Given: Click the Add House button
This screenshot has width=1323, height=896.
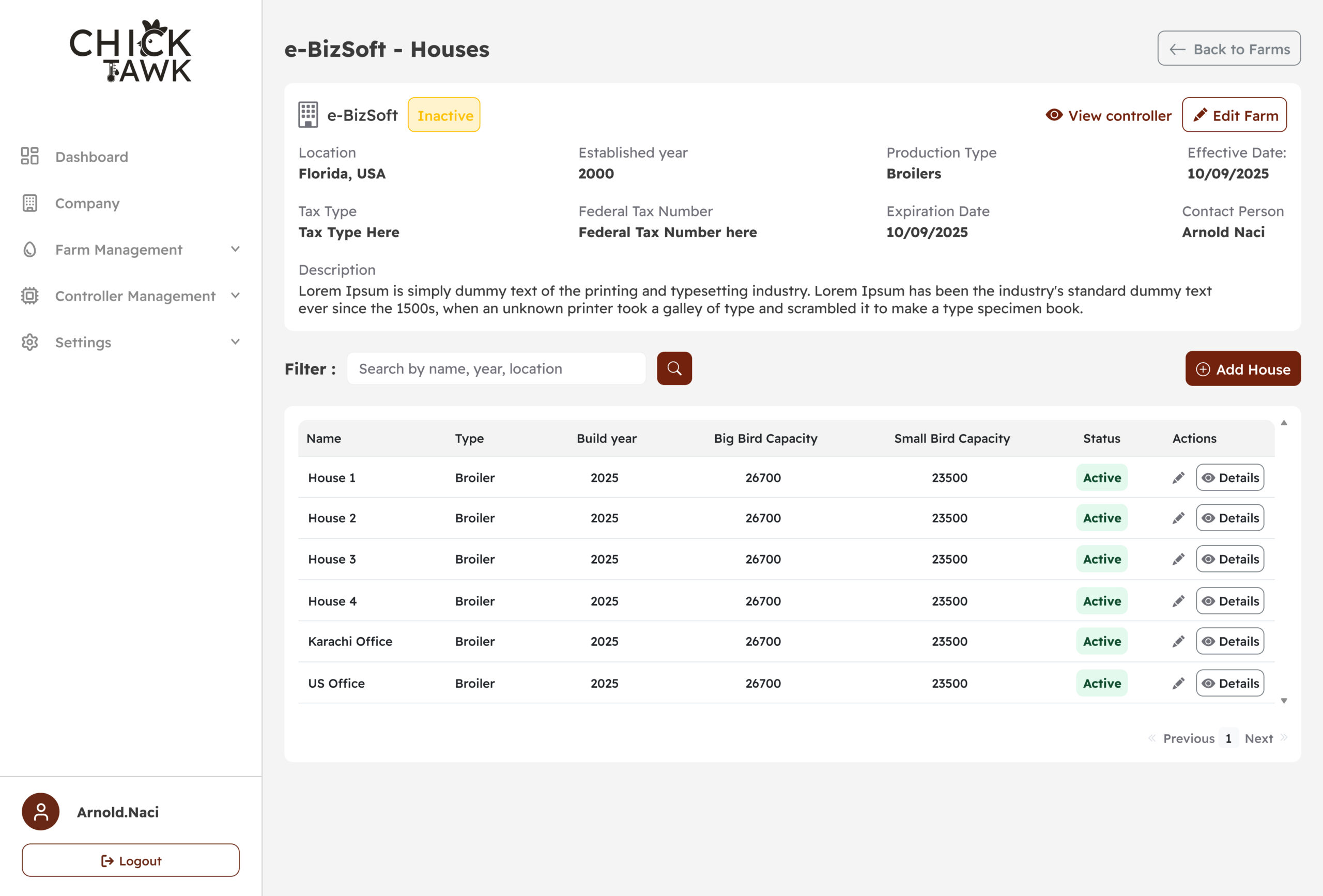Looking at the screenshot, I should tap(1243, 369).
